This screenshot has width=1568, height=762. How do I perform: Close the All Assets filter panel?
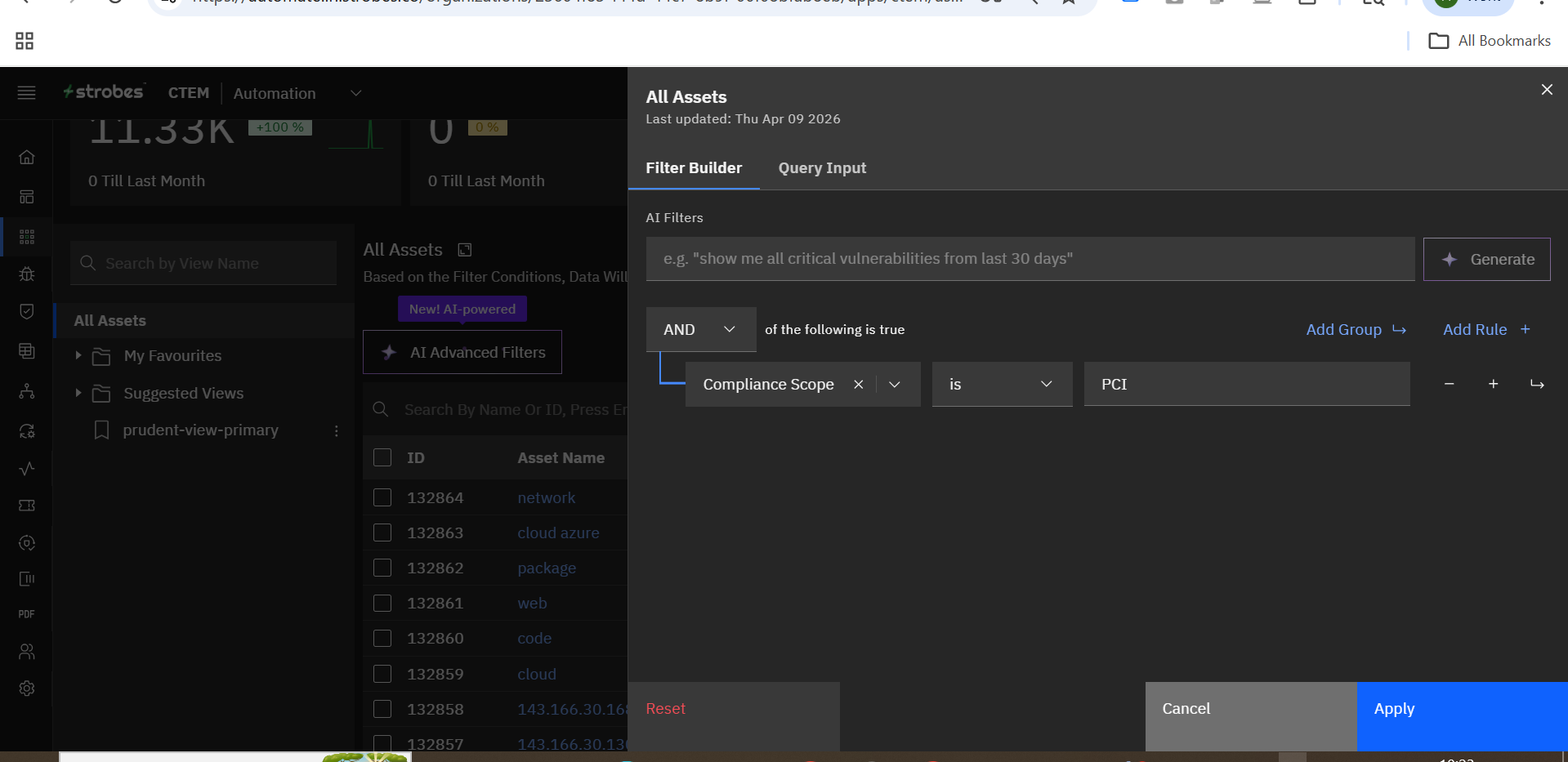[1547, 90]
